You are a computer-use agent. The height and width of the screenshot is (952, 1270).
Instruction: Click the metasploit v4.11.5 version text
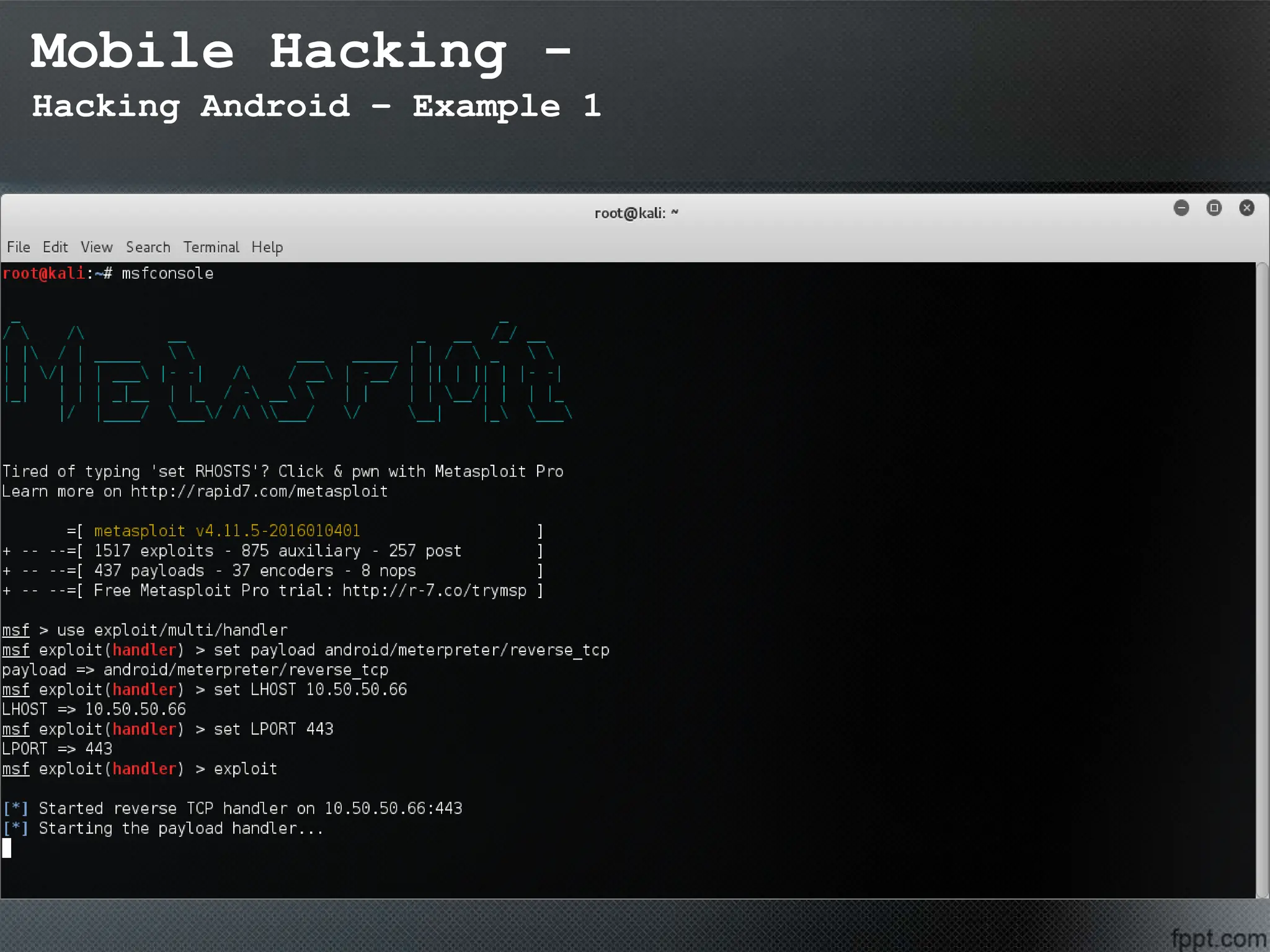(x=226, y=531)
